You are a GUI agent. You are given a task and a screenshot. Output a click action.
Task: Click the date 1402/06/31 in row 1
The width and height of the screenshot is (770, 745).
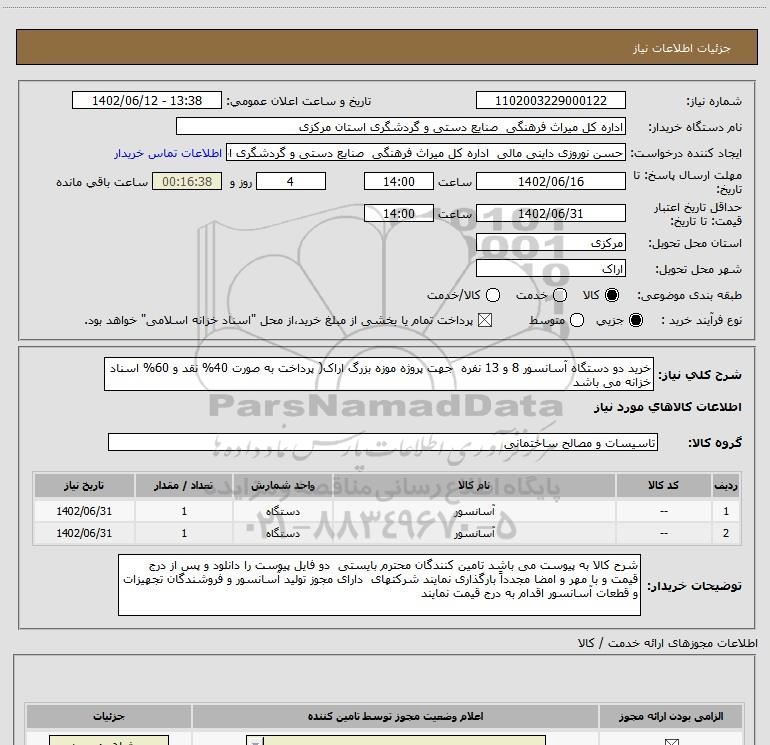click(x=84, y=511)
